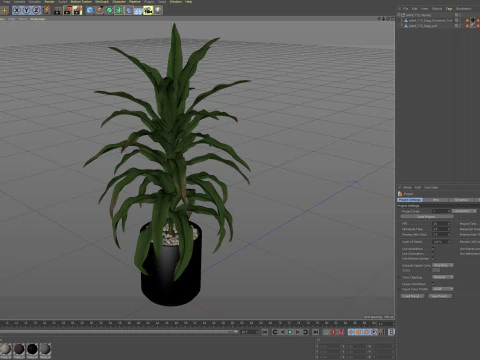Click dark texture tag on second object
480x360 pixels.
click(473, 20)
